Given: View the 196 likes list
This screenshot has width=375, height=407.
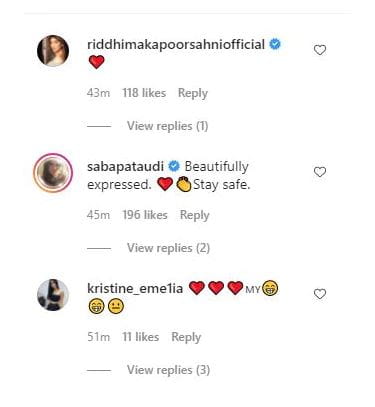Looking at the screenshot, I should (145, 215).
